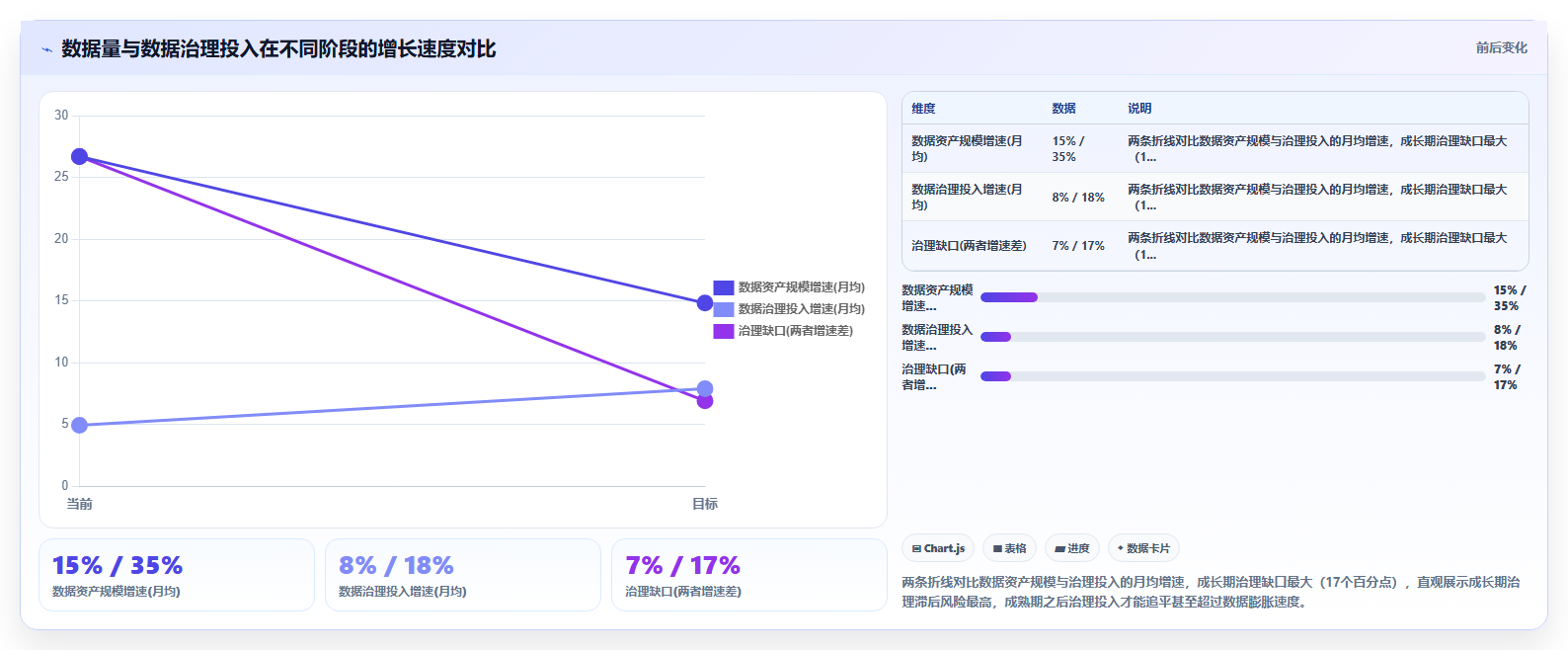Click the 数据资产规模增速 progress bar
The height and width of the screenshot is (650, 1568).
pos(1232,297)
